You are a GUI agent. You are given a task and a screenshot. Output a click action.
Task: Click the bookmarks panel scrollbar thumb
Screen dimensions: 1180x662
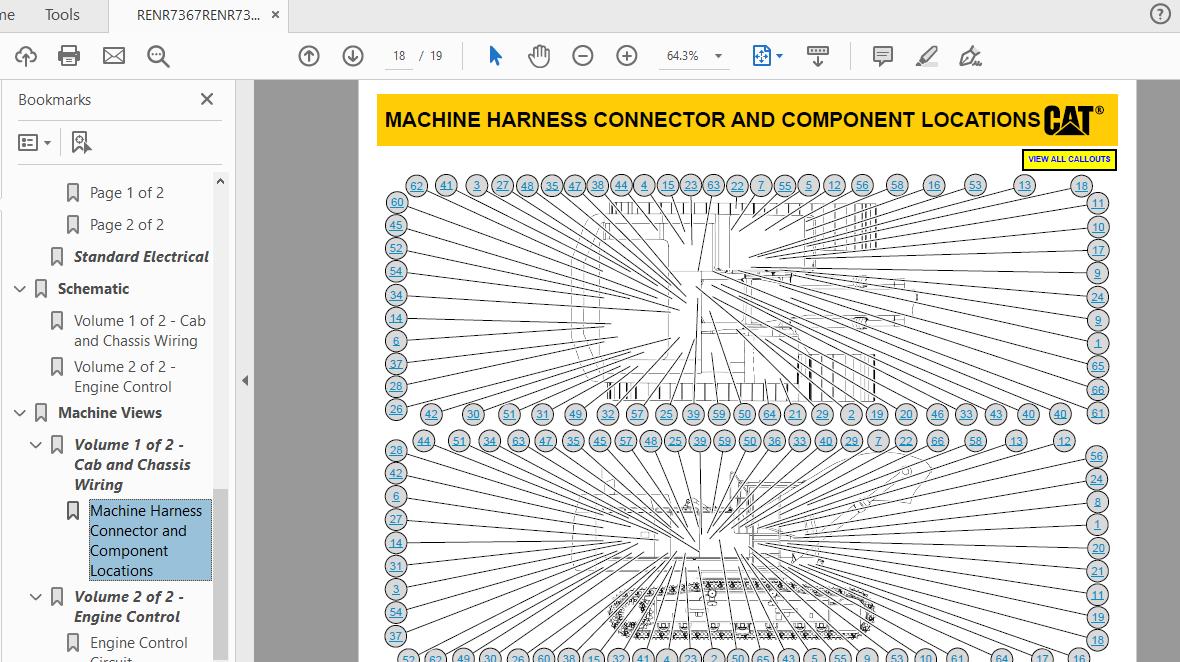220,575
